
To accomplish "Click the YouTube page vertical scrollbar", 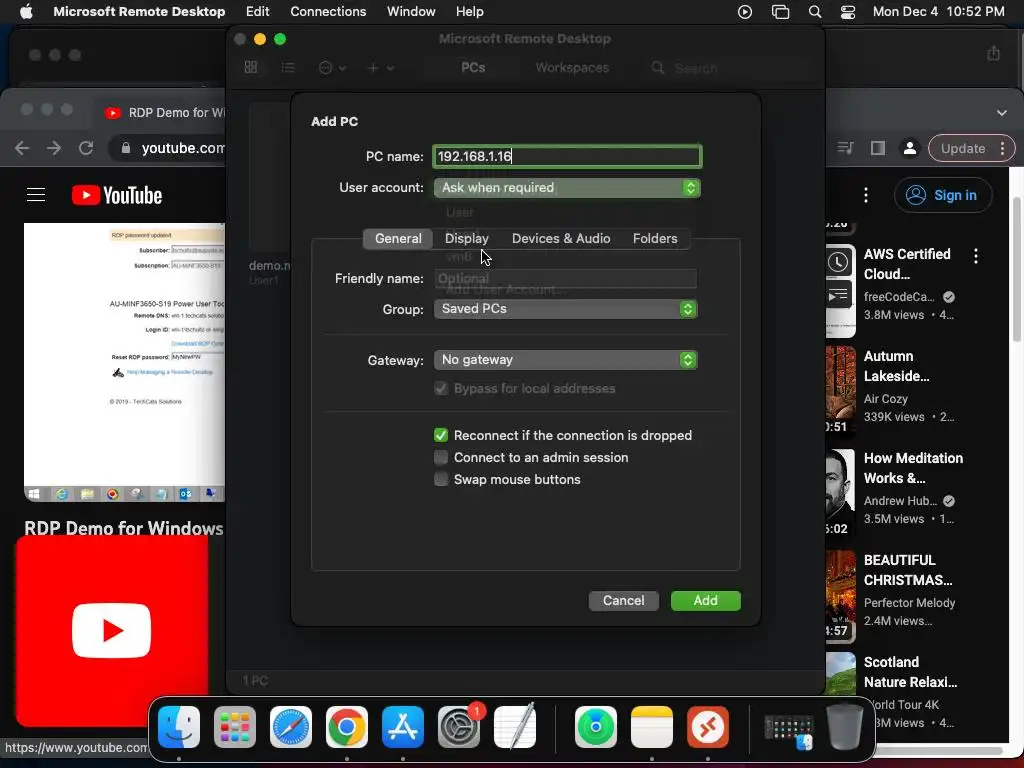I will [x=1016, y=269].
